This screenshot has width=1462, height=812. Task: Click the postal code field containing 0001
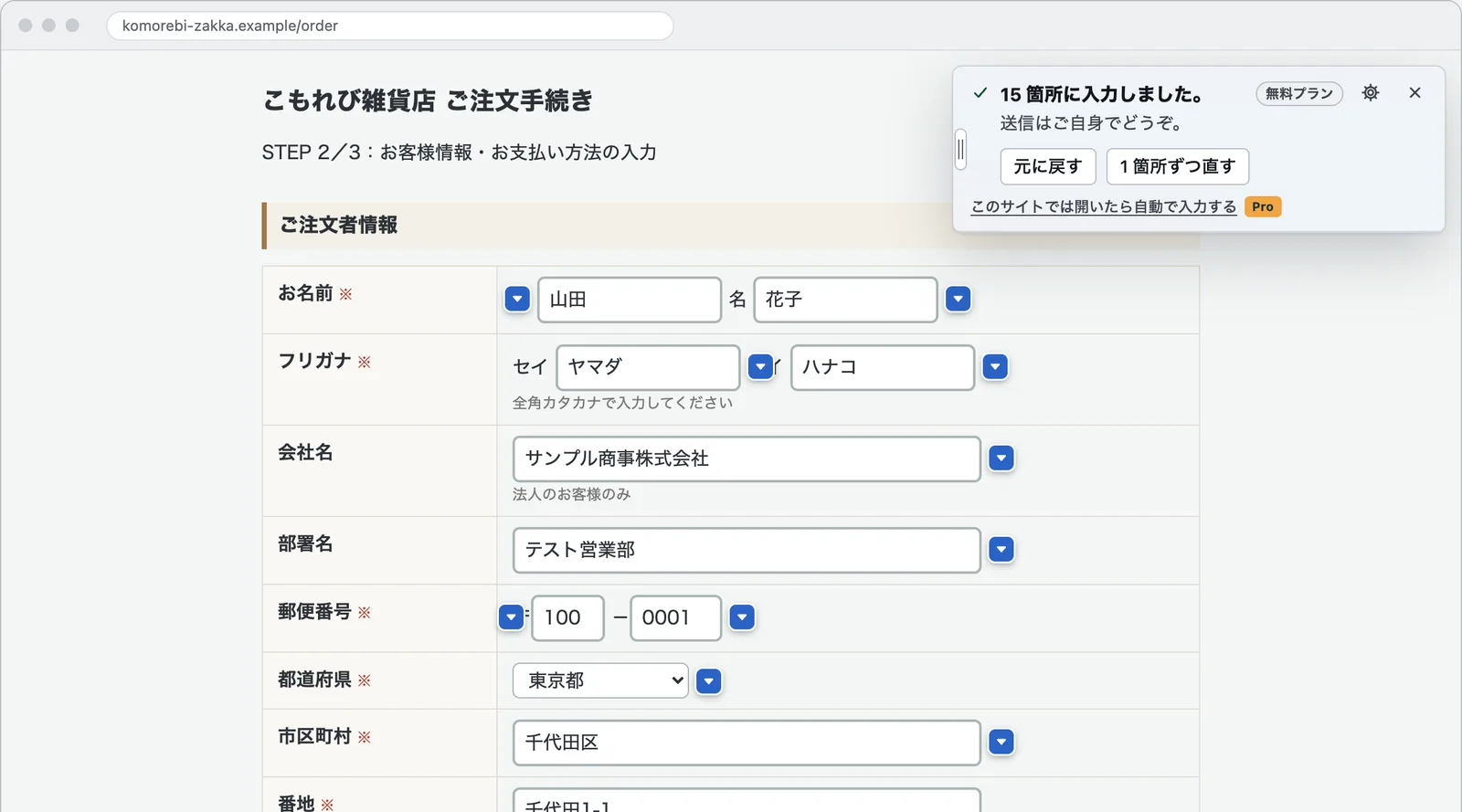(675, 617)
